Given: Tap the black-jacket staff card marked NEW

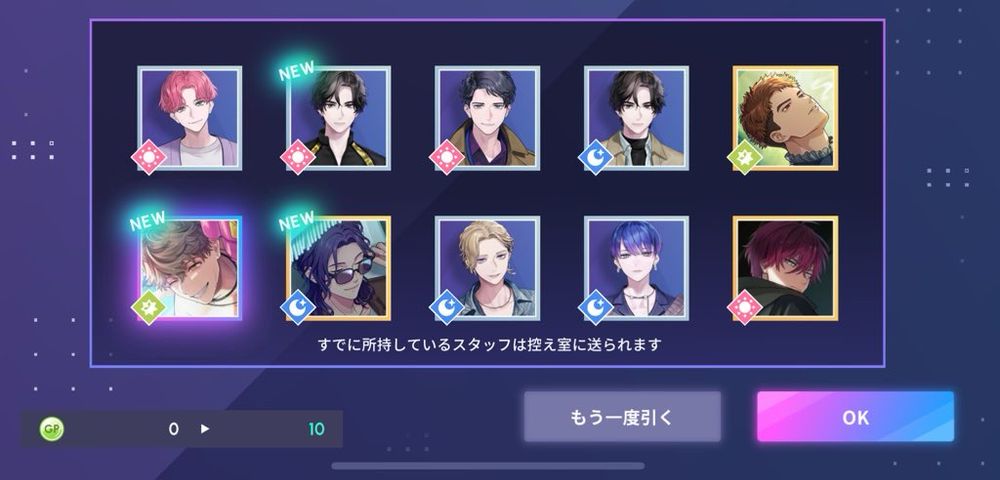Looking at the screenshot, I should click(x=339, y=118).
